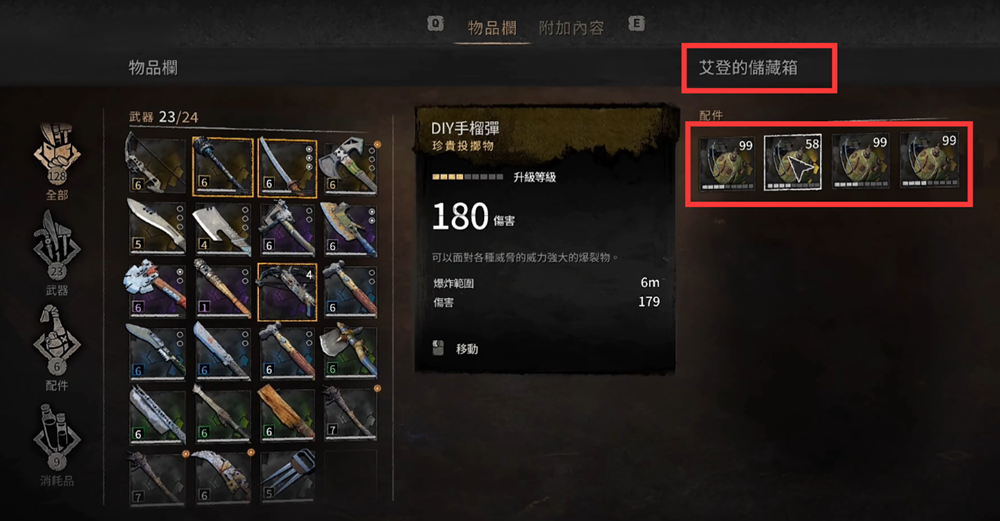Select the DIY grenade stack of 58
This screenshot has width=1000, height=521.
[x=793, y=163]
